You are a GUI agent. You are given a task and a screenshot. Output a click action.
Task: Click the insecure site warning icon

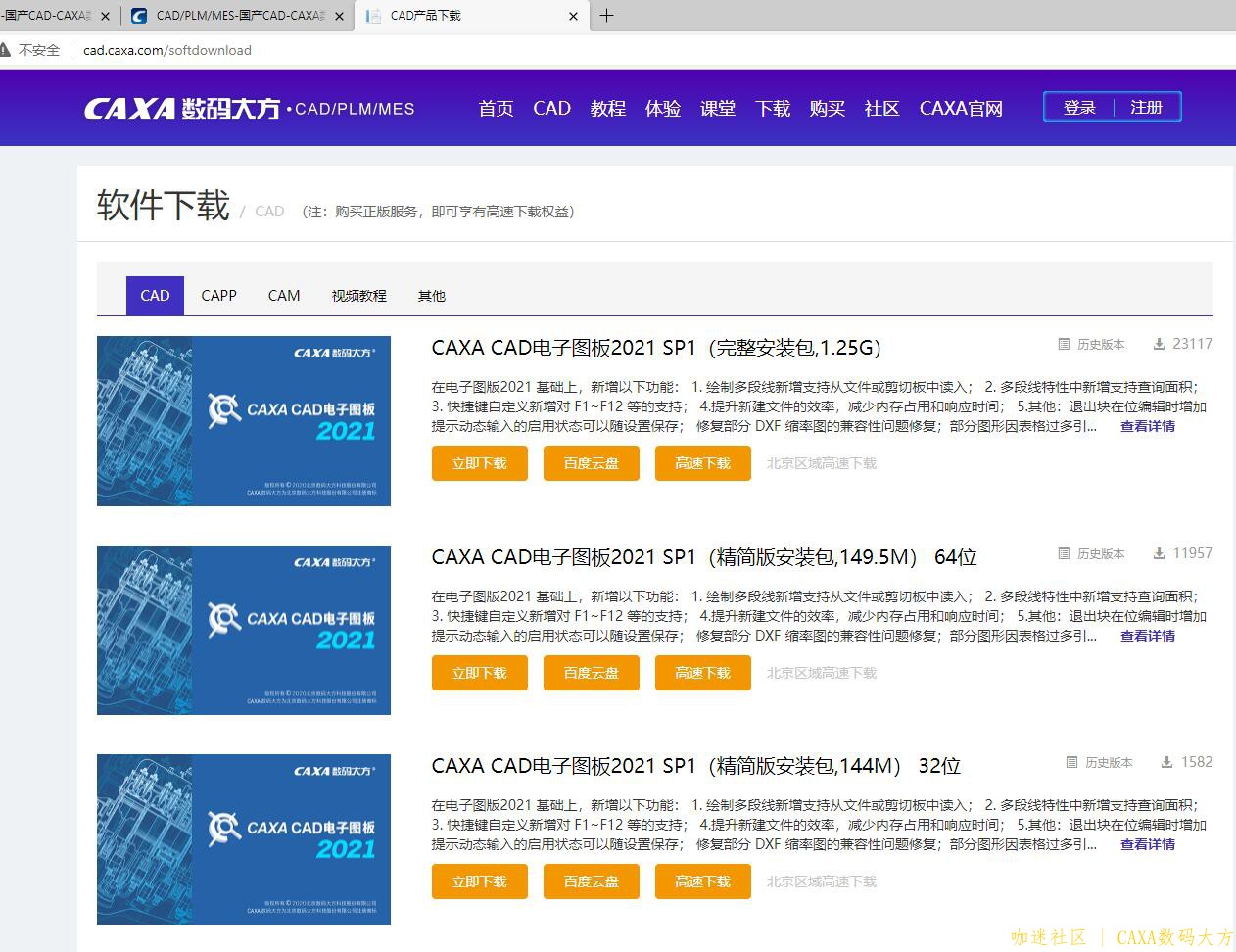click(x=7, y=50)
